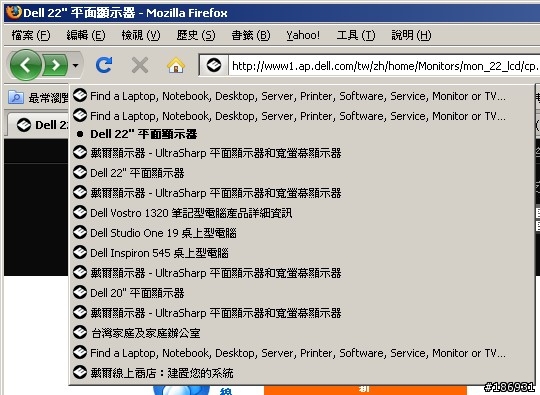Click the favicon beside Dell Inspiron 545 entry

click(80, 252)
